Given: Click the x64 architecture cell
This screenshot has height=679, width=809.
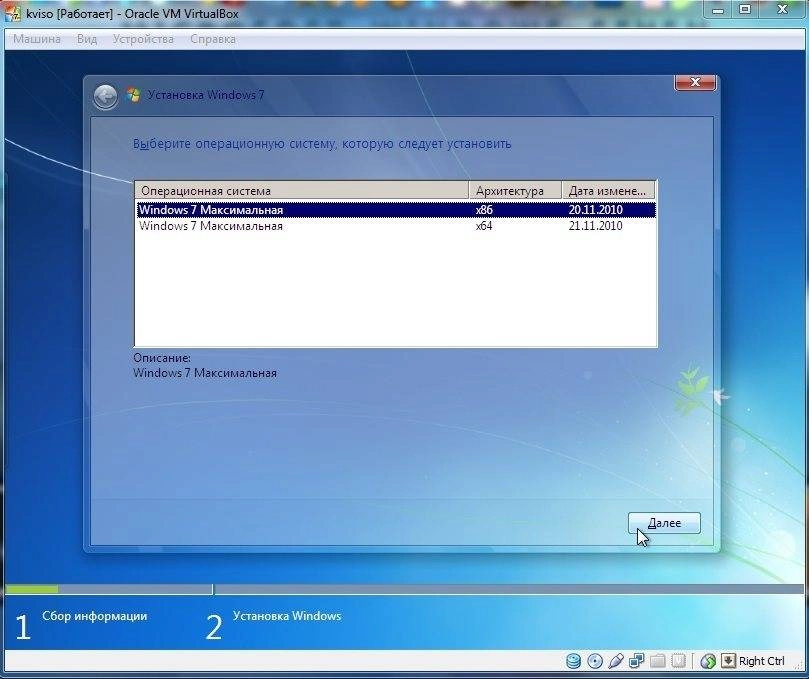Looking at the screenshot, I should click(x=484, y=226).
